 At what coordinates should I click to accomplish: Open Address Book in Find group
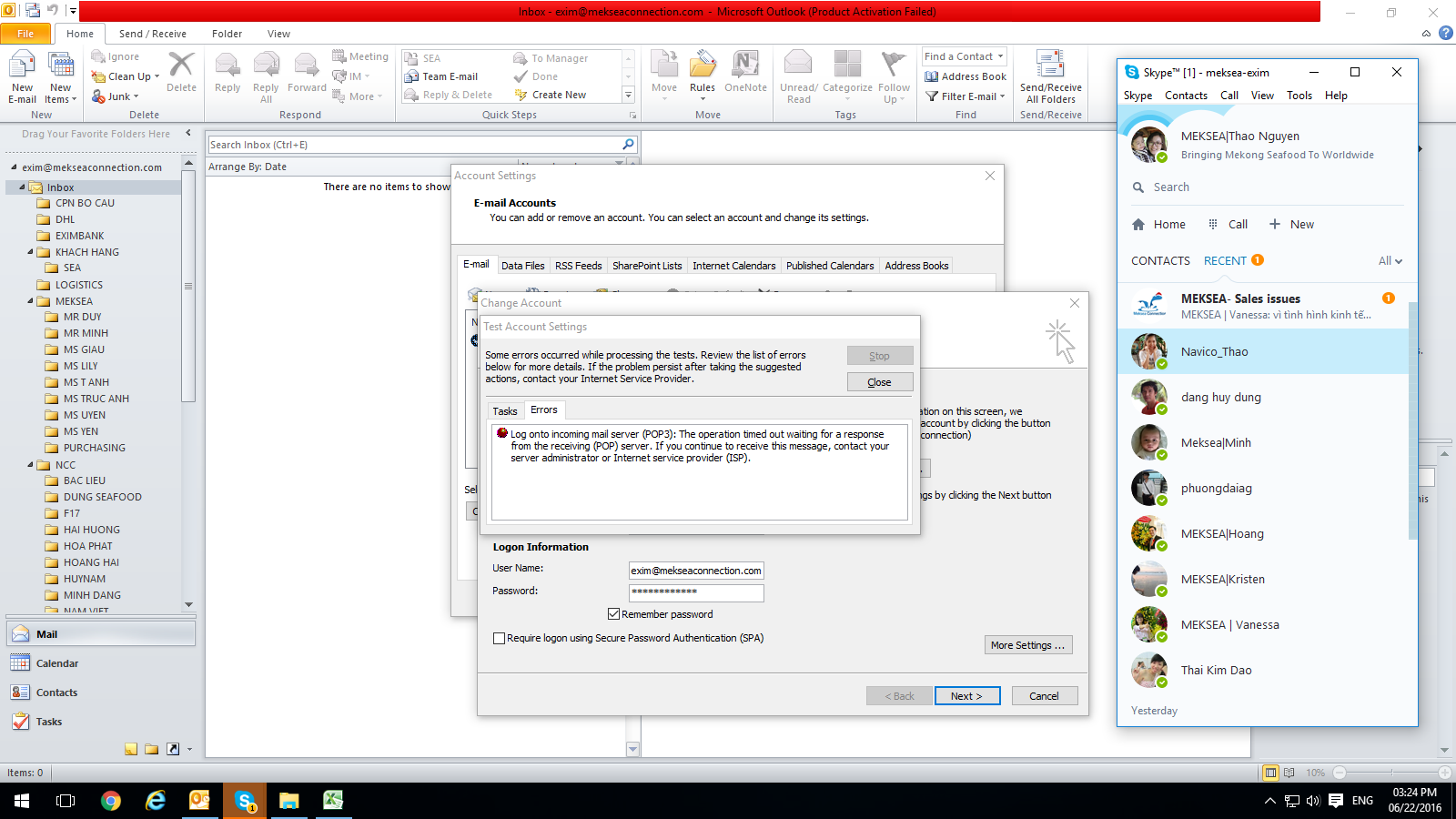click(x=966, y=76)
